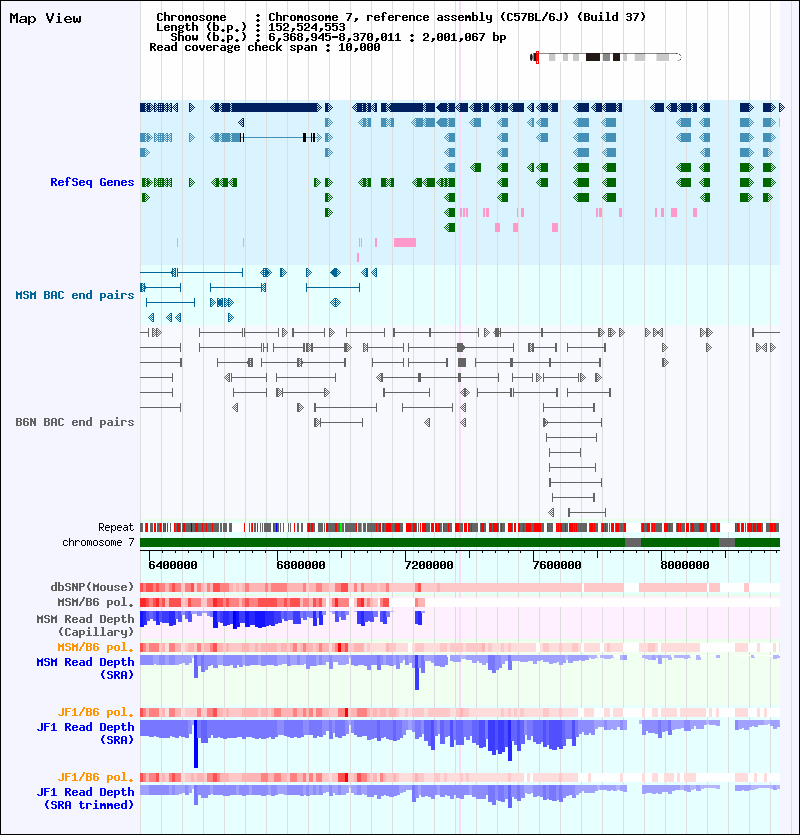The image size is (800, 835).
Task: Click MSM/B6 pol. orange label above MSM SRA
Action: (96, 648)
